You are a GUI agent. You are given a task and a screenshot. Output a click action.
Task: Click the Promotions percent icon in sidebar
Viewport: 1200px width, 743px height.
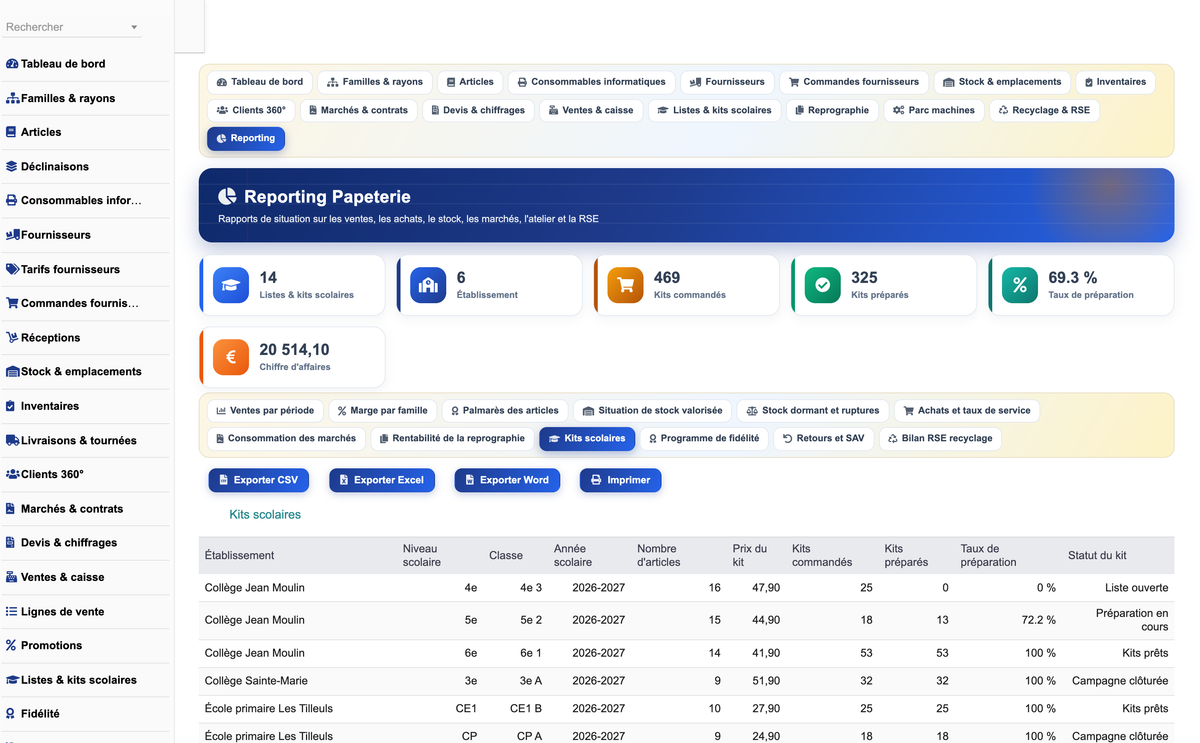coord(11,645)
